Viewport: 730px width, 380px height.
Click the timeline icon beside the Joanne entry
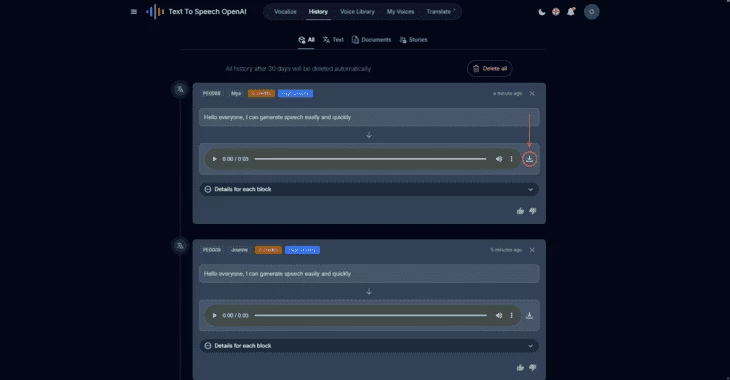[x=180, y=245]
